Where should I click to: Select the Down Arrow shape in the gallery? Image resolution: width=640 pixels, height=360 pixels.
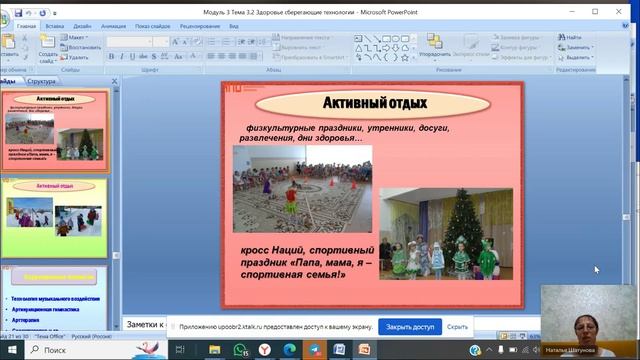(x=396, y=48)
